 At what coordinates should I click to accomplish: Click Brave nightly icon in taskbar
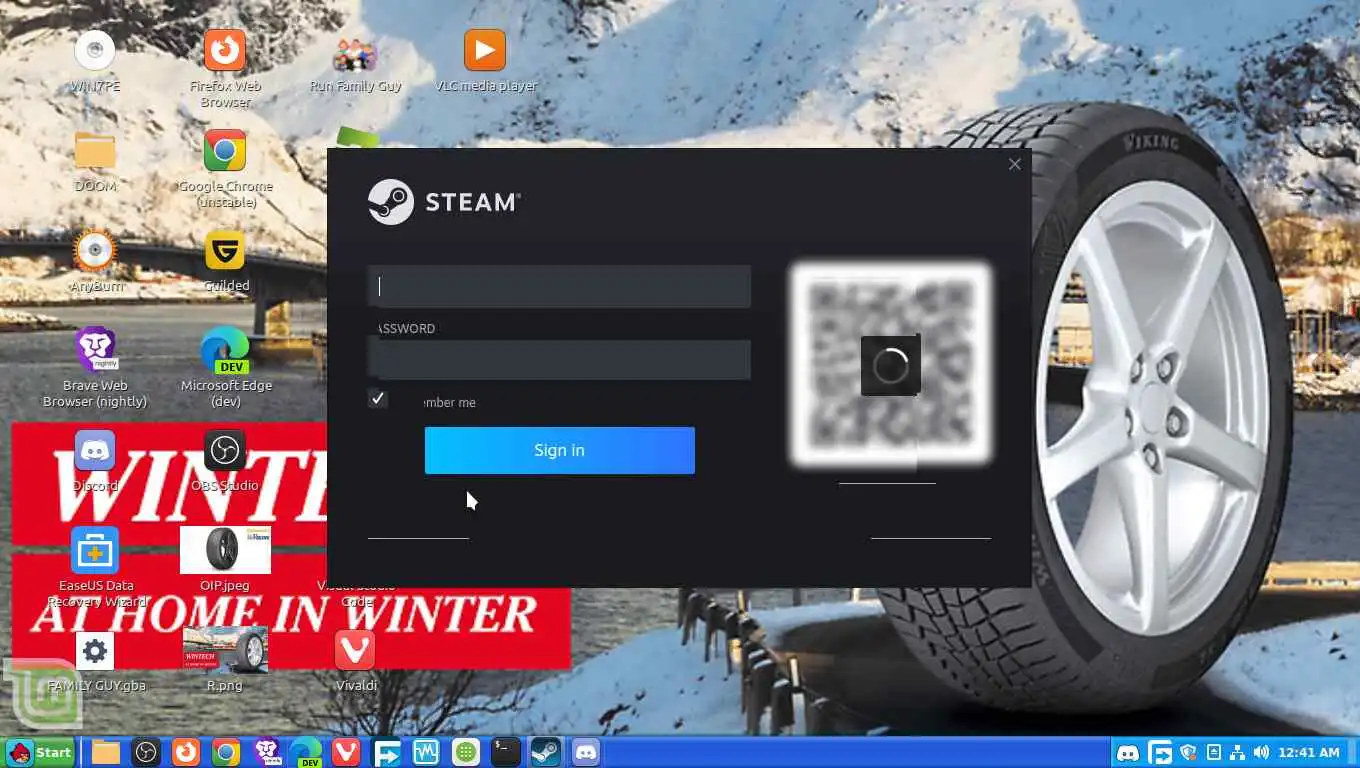pos(266,752)
